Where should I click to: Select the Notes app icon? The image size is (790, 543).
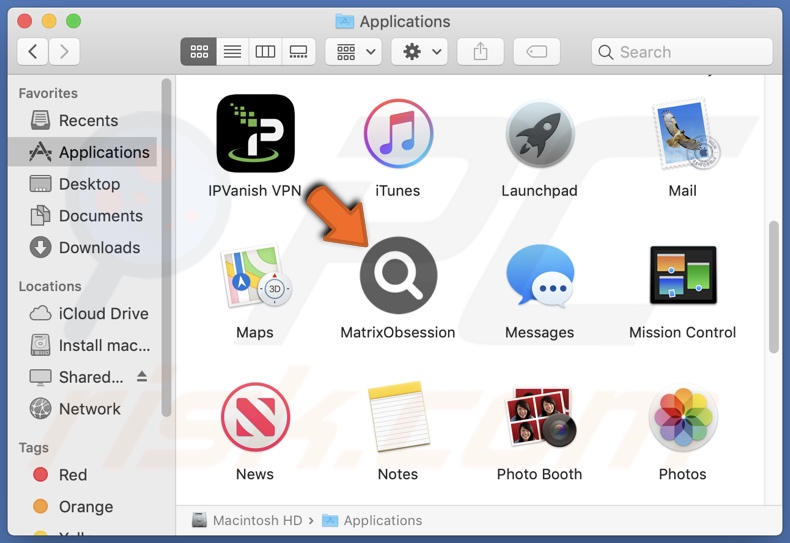tap(399, 416)
